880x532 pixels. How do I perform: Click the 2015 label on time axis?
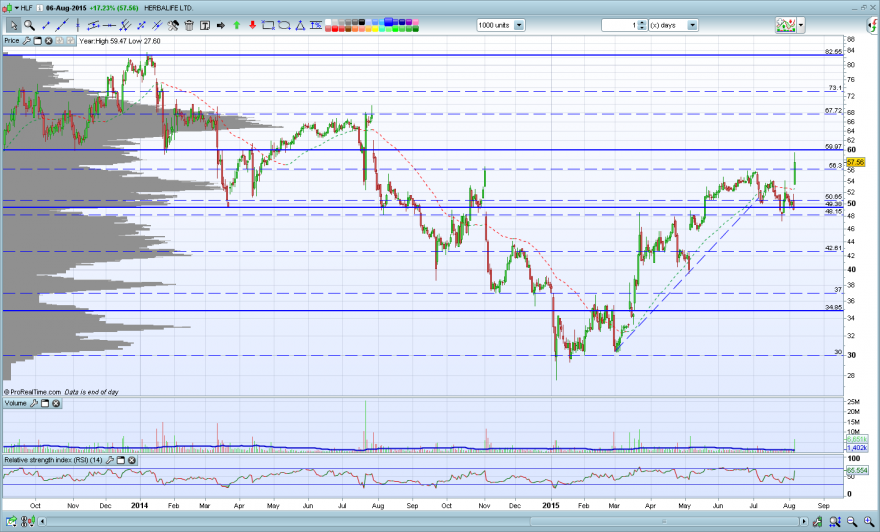point(551,505)
